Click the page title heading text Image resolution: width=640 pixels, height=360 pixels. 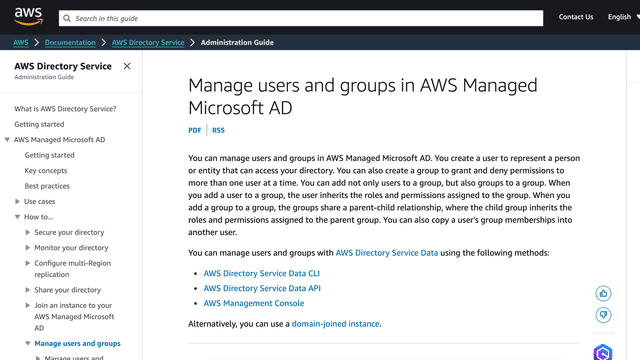coord(362,97)
